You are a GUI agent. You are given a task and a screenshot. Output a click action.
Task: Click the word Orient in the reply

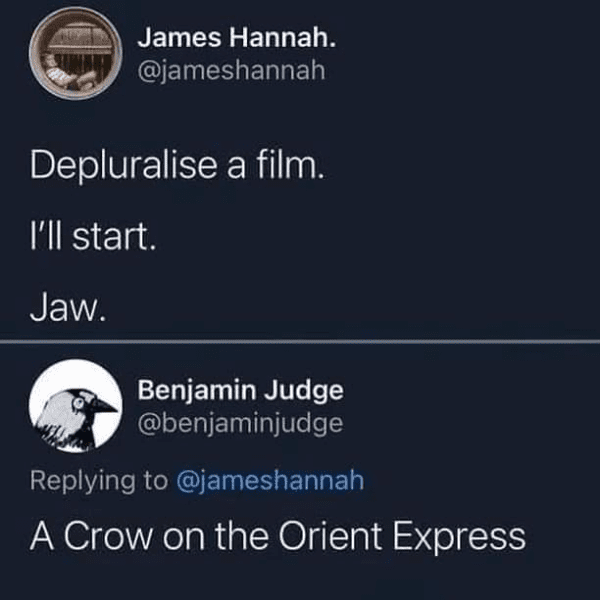click(x=330, y=536)
